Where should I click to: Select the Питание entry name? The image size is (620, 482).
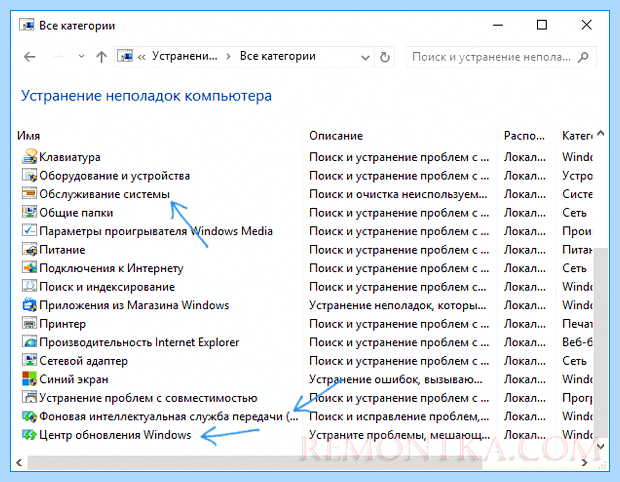62,250
